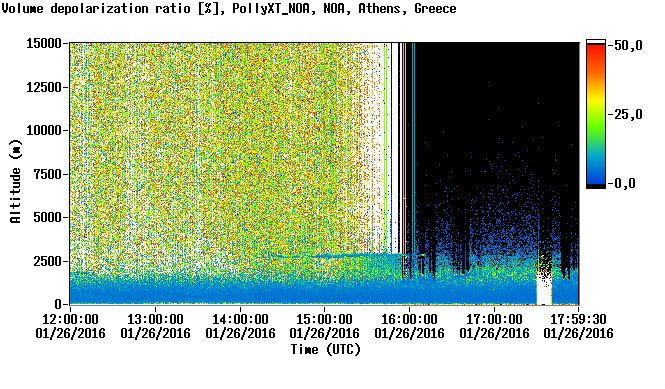The width and height of the screenshot is (665, 389).
Task: Click the 7500 altitude tick label
Action: click(x=48, y=174)
